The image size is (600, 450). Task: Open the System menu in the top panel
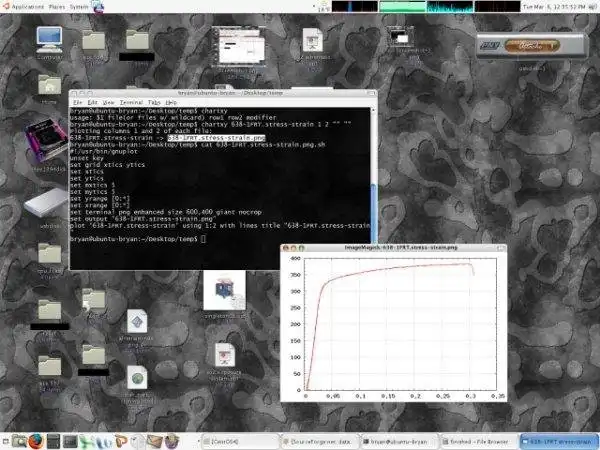(79, 7)
